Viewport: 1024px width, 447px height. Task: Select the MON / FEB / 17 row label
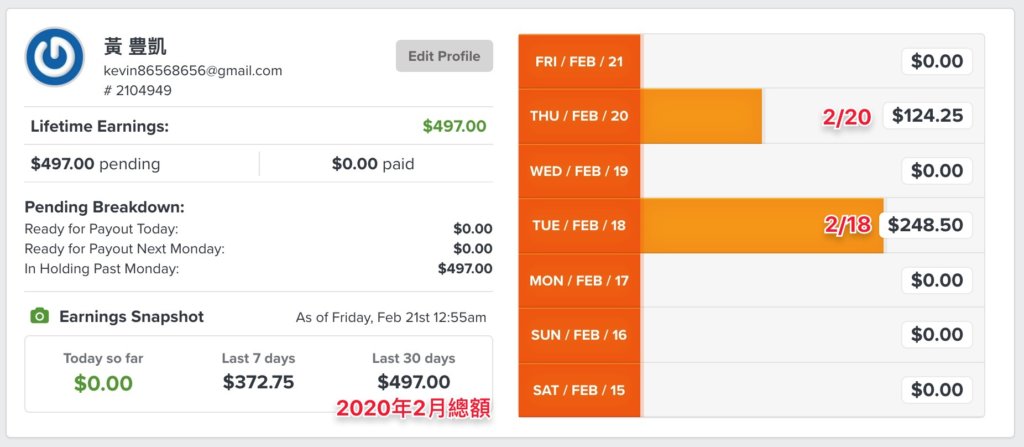(579, 280)
